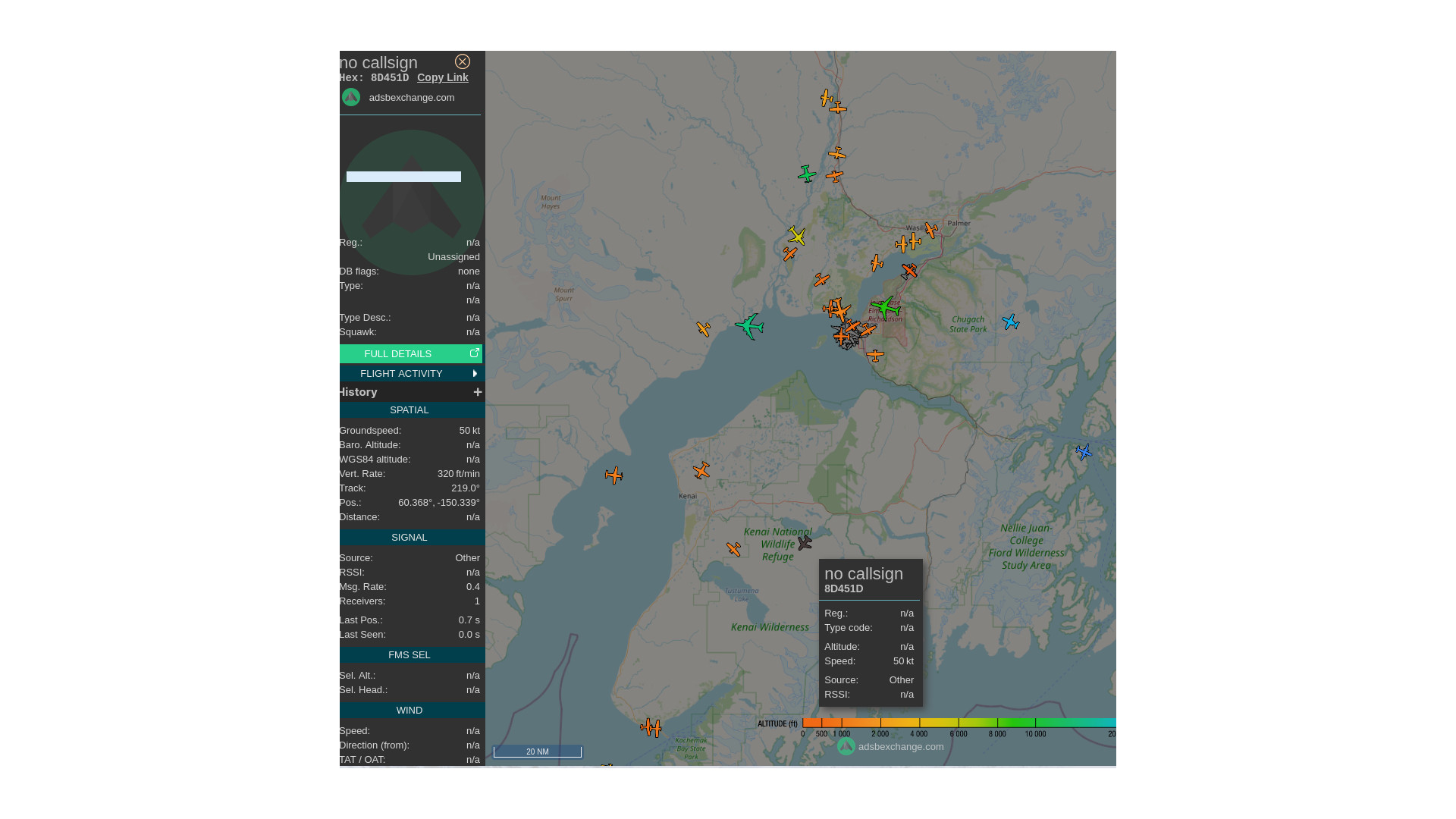This screenshot has width=1456, height=819.
Task: Close the aircraft info panel
Action: pos(462,61)
